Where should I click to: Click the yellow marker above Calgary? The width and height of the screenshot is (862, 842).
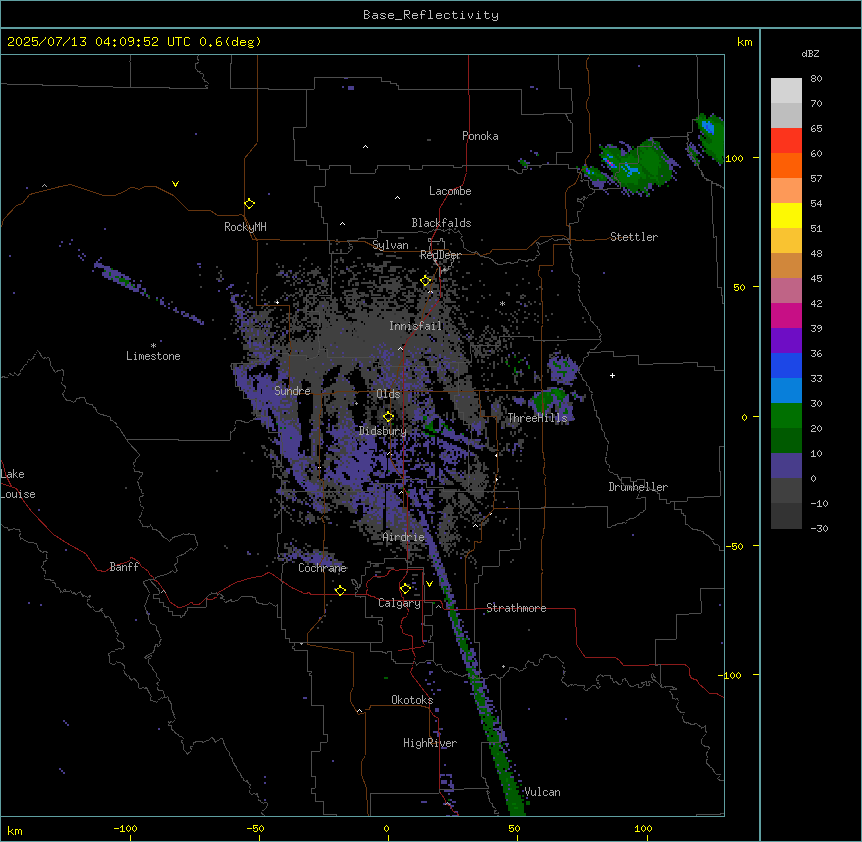405,589
